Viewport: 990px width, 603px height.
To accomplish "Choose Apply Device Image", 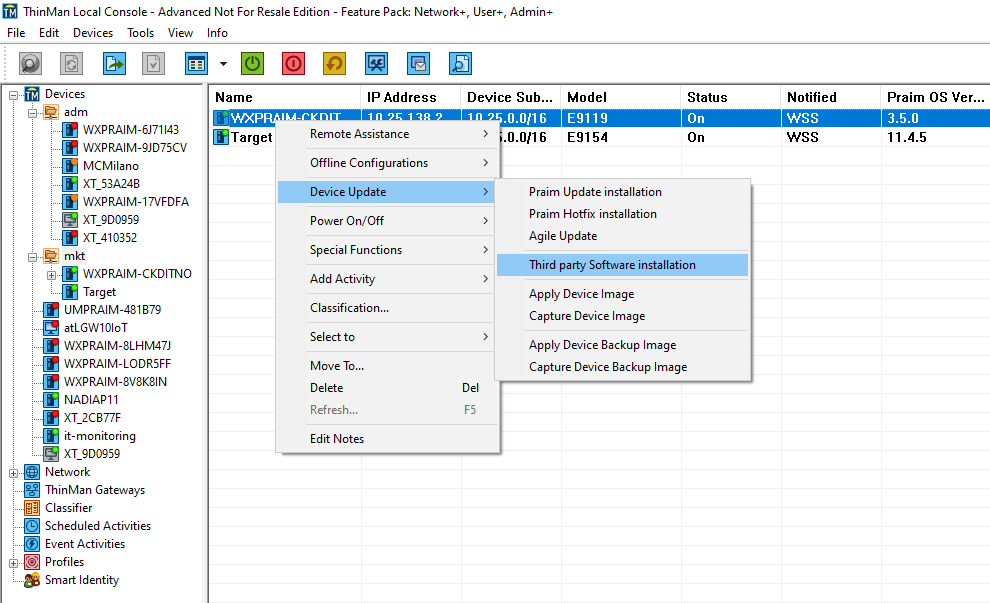I will click(x=623, y=294).
